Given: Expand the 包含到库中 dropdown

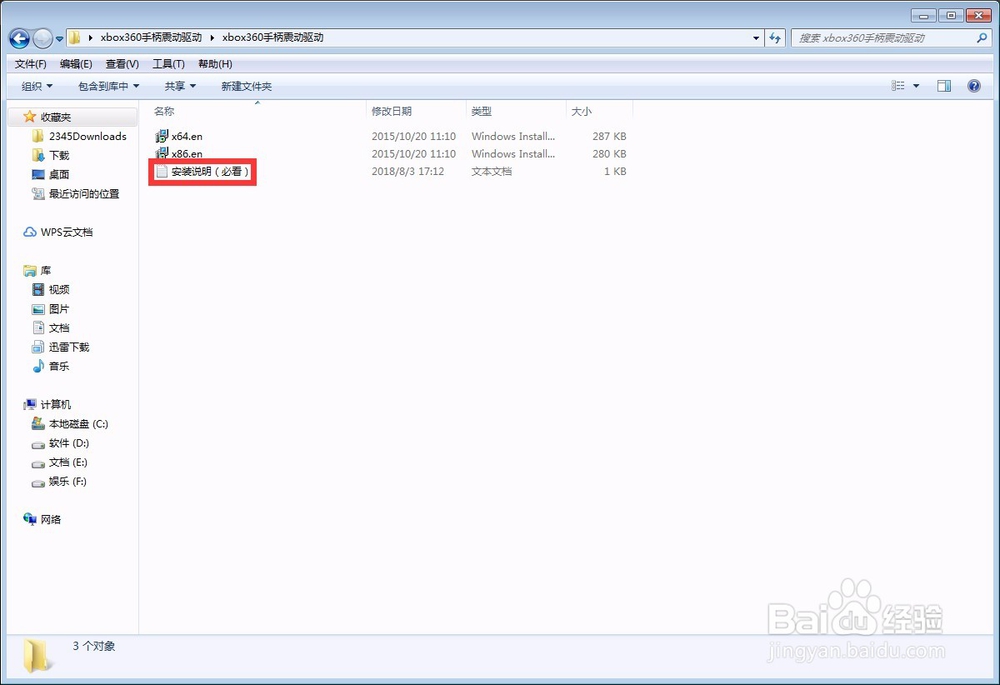Looking at the screenshot, I should click(108, 86).
